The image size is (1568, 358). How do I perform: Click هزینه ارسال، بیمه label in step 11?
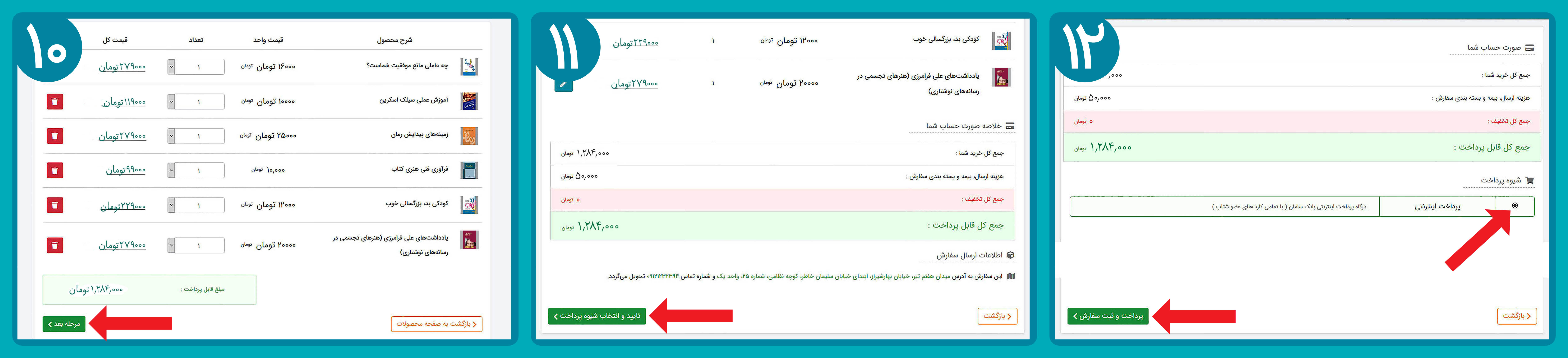tap(955, 177)
